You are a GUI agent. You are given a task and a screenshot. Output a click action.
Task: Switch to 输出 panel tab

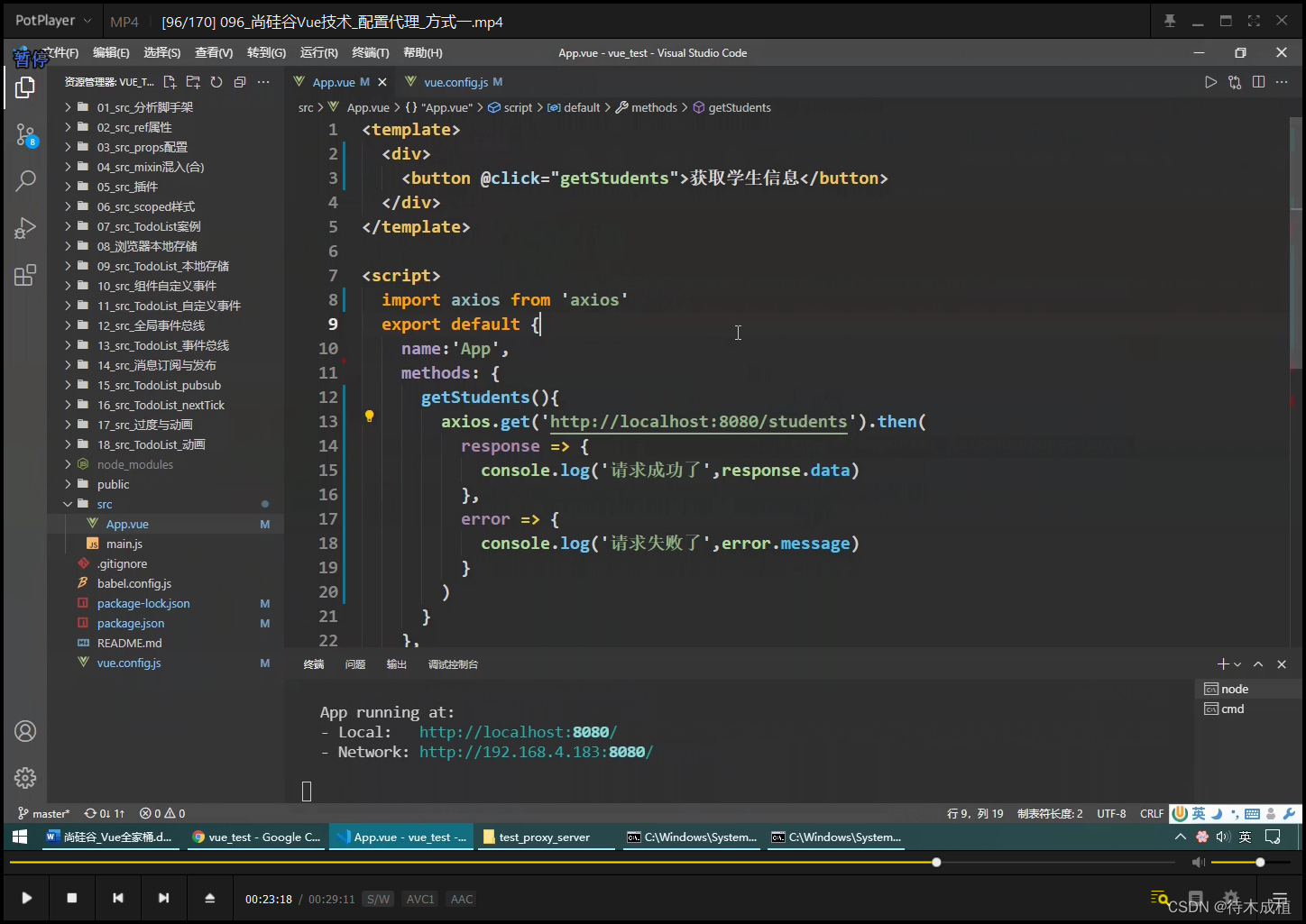click(x=397, y=664)
